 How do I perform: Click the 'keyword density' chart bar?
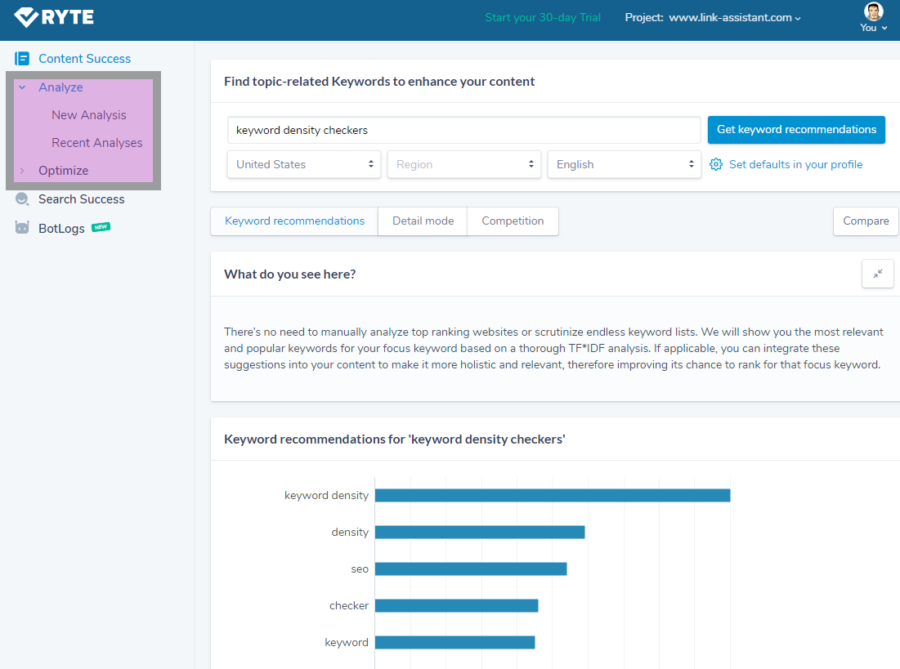tap(552, 495)
